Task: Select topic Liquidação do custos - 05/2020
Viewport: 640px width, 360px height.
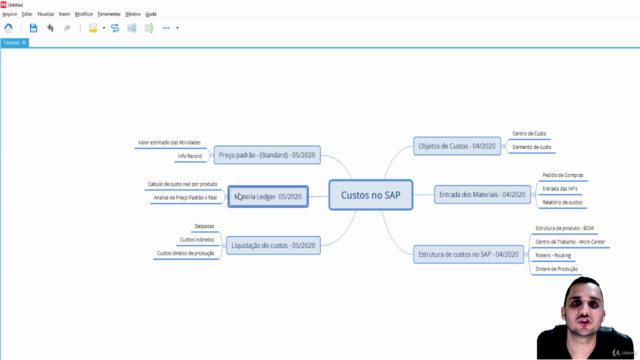Action: tap(273, 245)
